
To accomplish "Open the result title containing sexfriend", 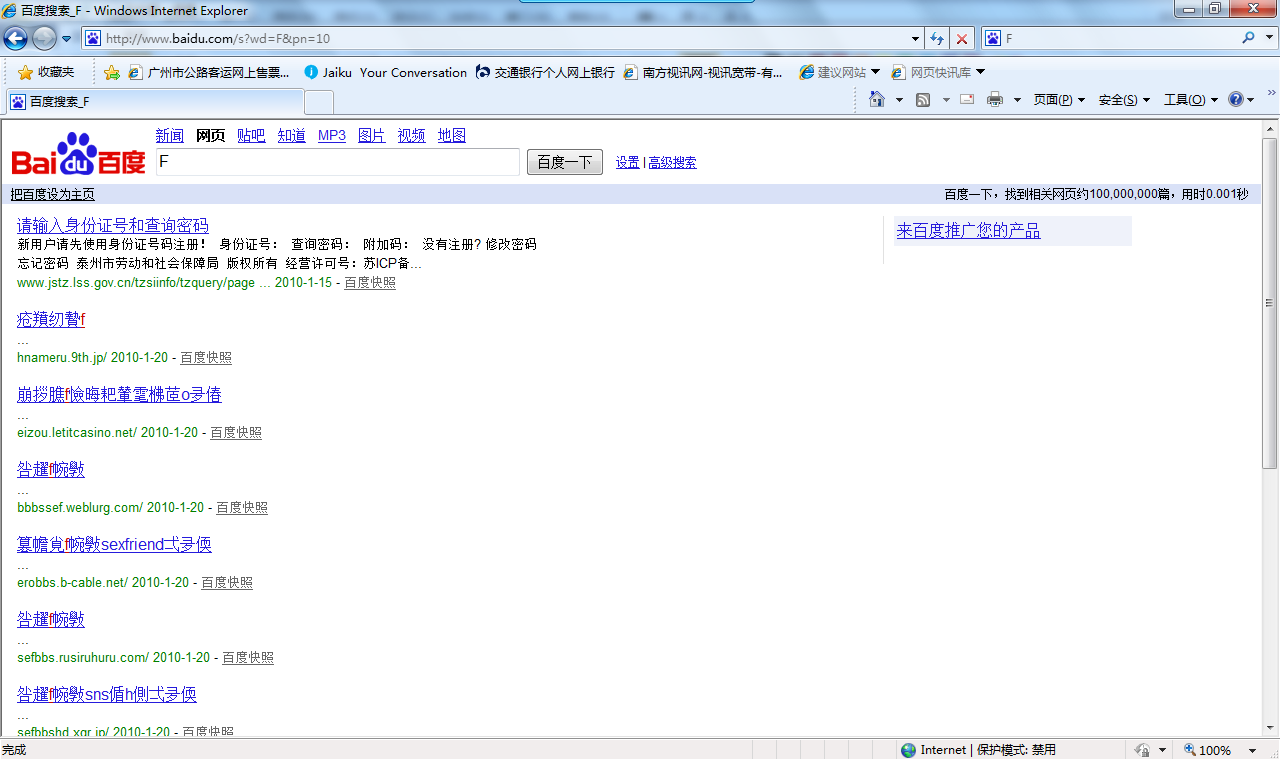I will click(x=114, y=545).
